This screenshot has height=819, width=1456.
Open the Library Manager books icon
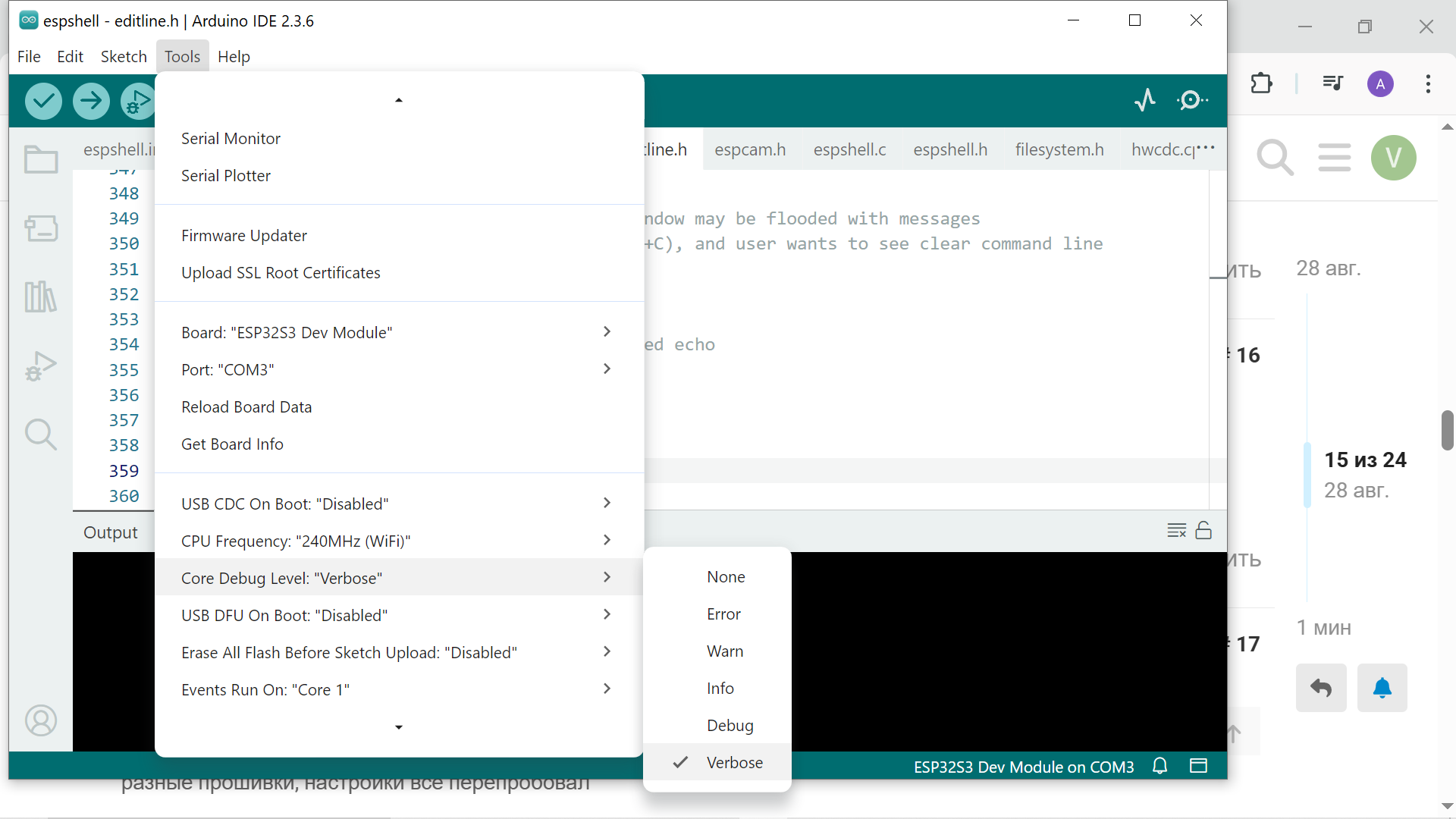pyautogui.click(x=41, y=297)
